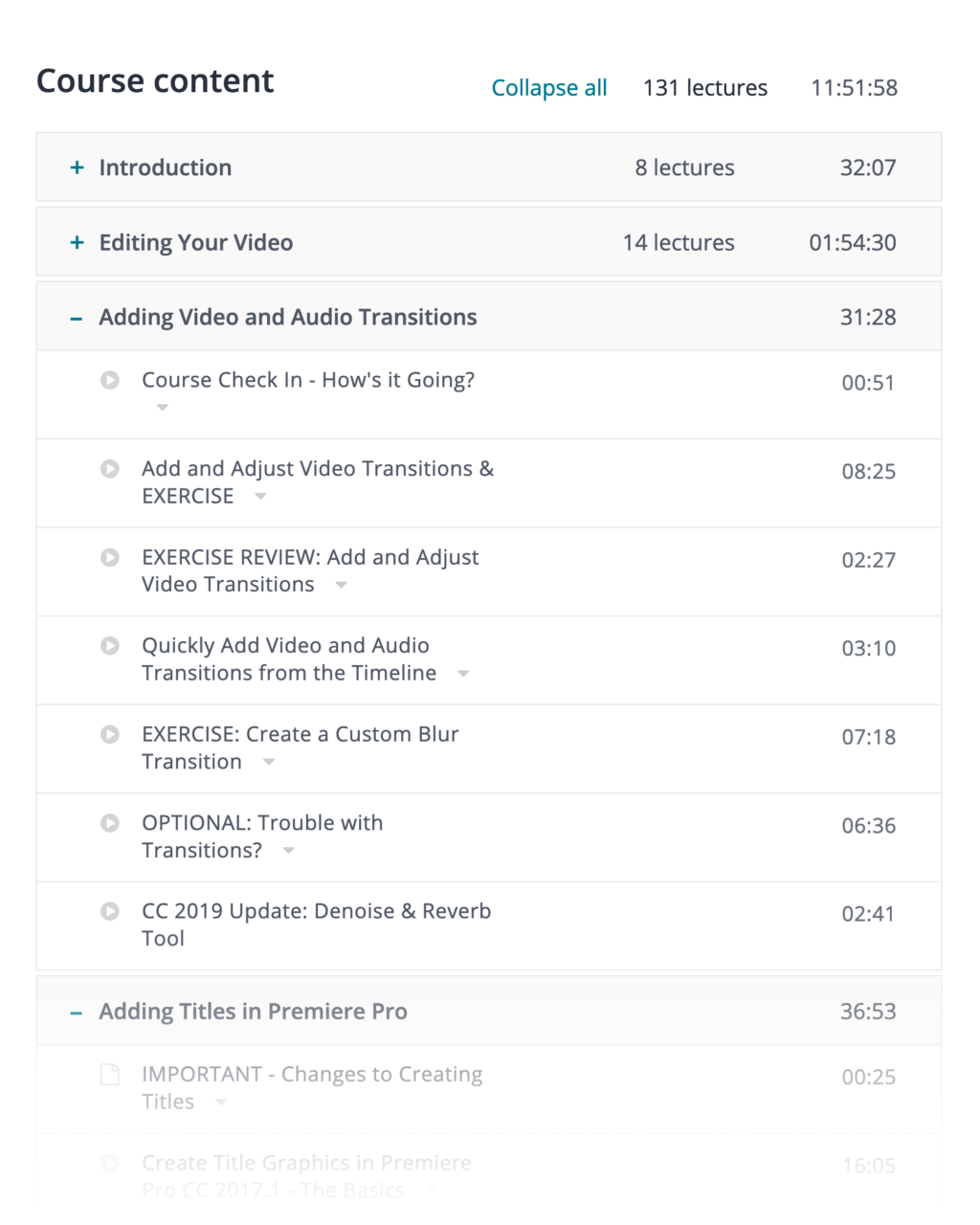Click document icon beside IMPORTANT Changes to Creating Titles

(110, 1075)
